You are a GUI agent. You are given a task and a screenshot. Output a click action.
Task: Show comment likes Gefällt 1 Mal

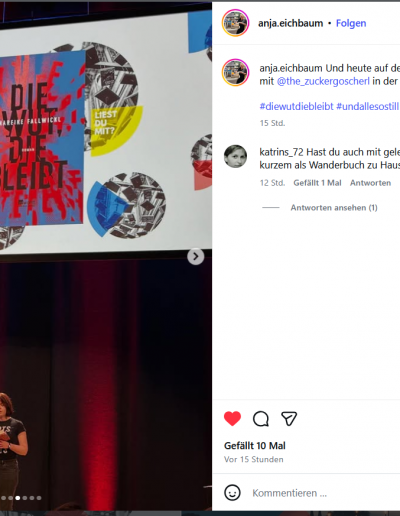[317, 183]
